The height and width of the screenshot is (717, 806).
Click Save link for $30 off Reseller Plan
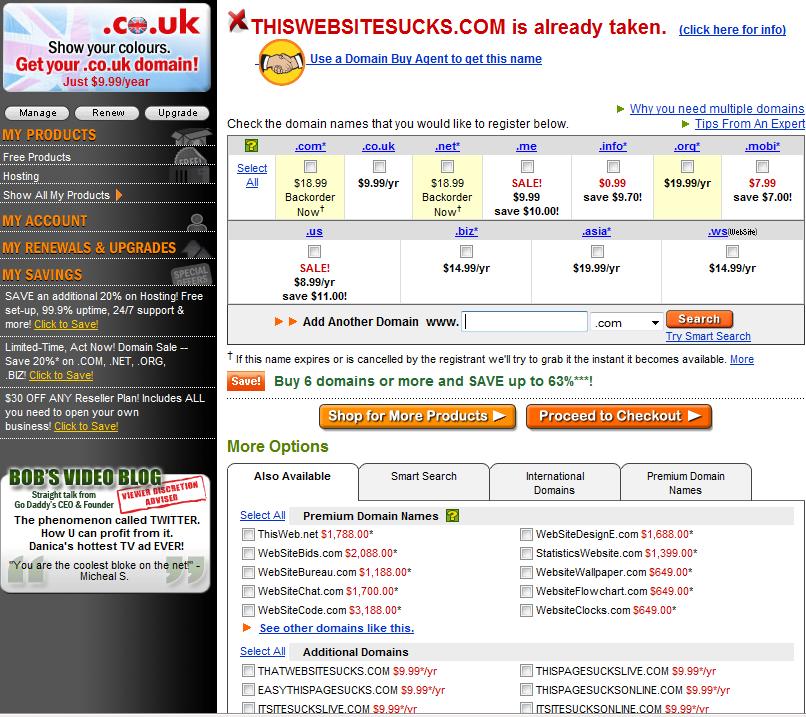coord(86,427)
